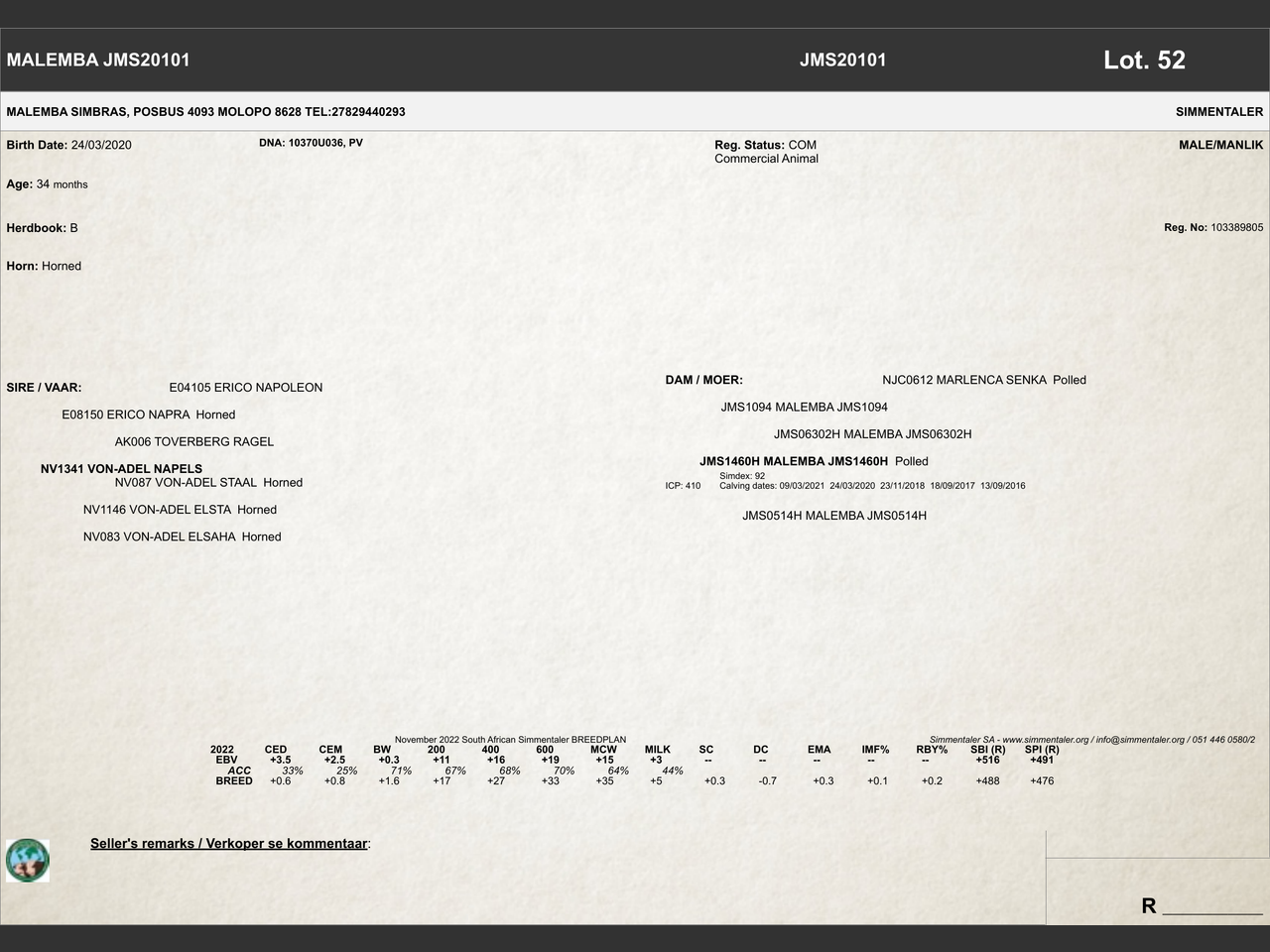Click the Reg. No: 103389805 text
This screenshot has width=1270, height=952.
pos(1213,227)
